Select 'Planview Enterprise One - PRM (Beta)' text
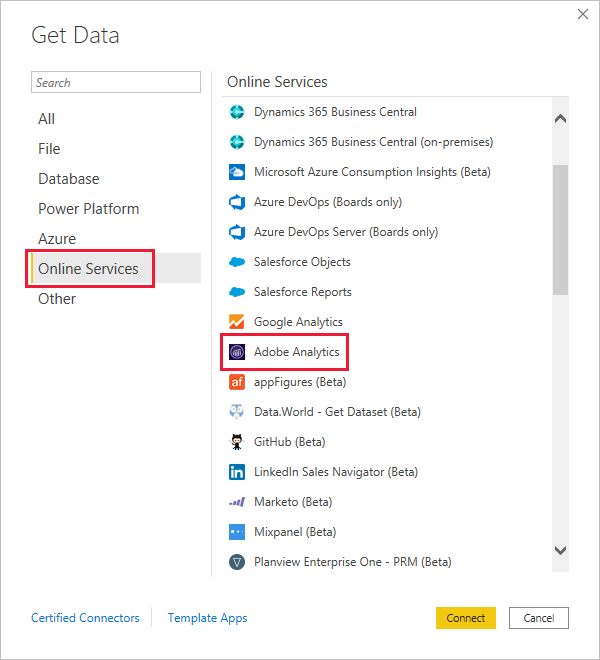600x660 pixels. coord(353,562)
